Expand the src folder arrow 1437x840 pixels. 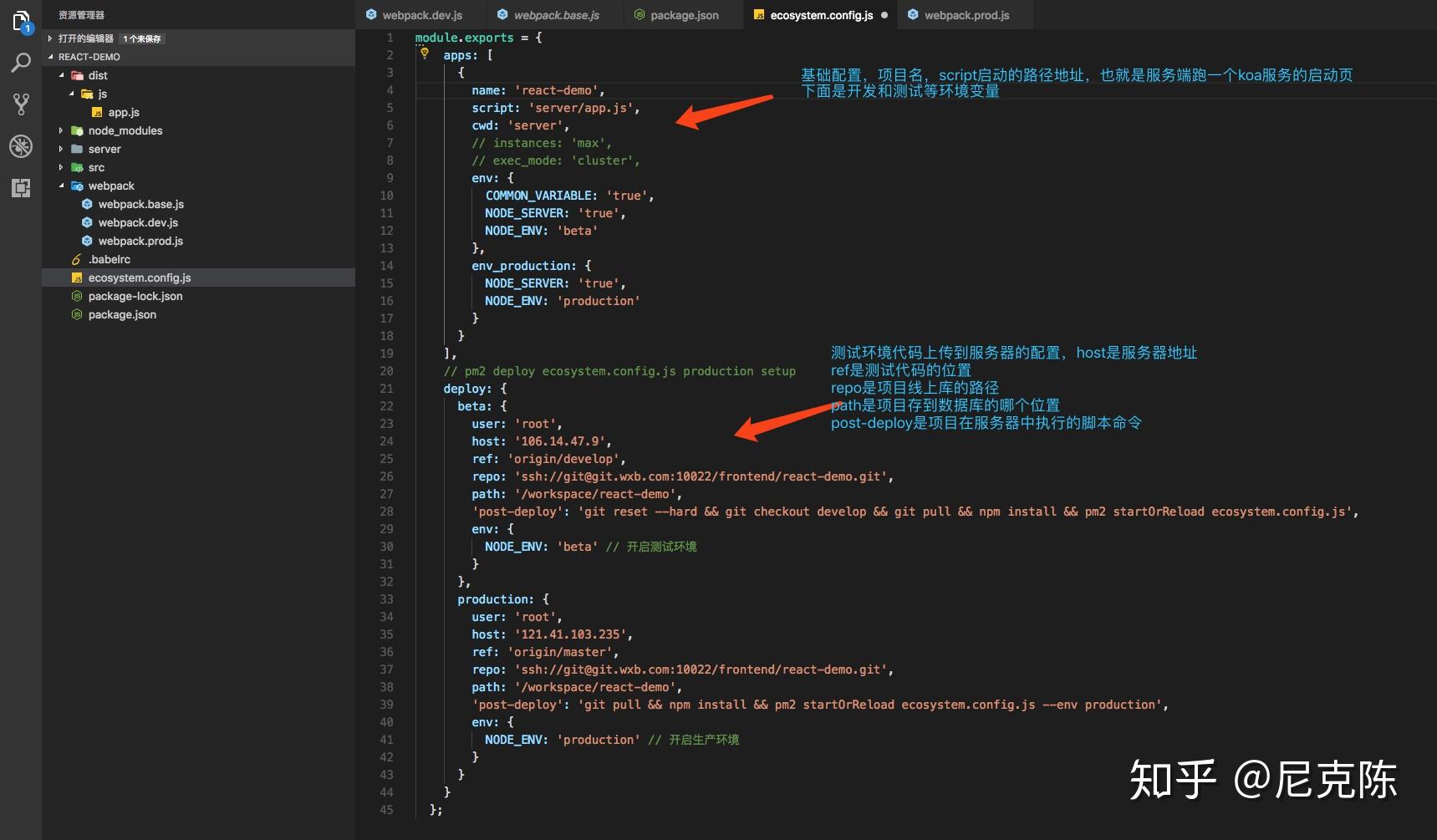click(x=61, y=167)
